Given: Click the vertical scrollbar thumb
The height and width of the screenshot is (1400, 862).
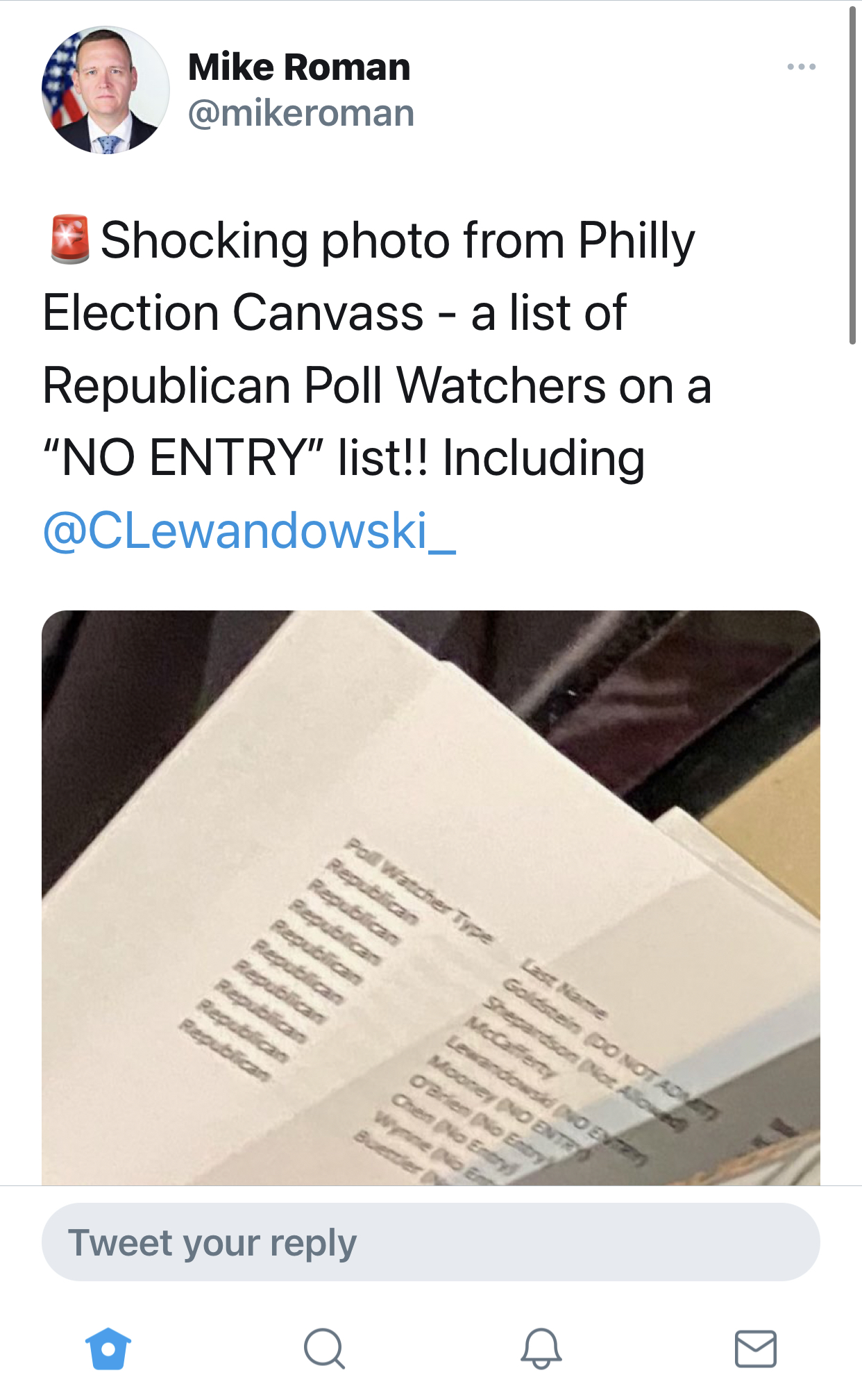Looking at the screenshot, I should click(852, 174).
